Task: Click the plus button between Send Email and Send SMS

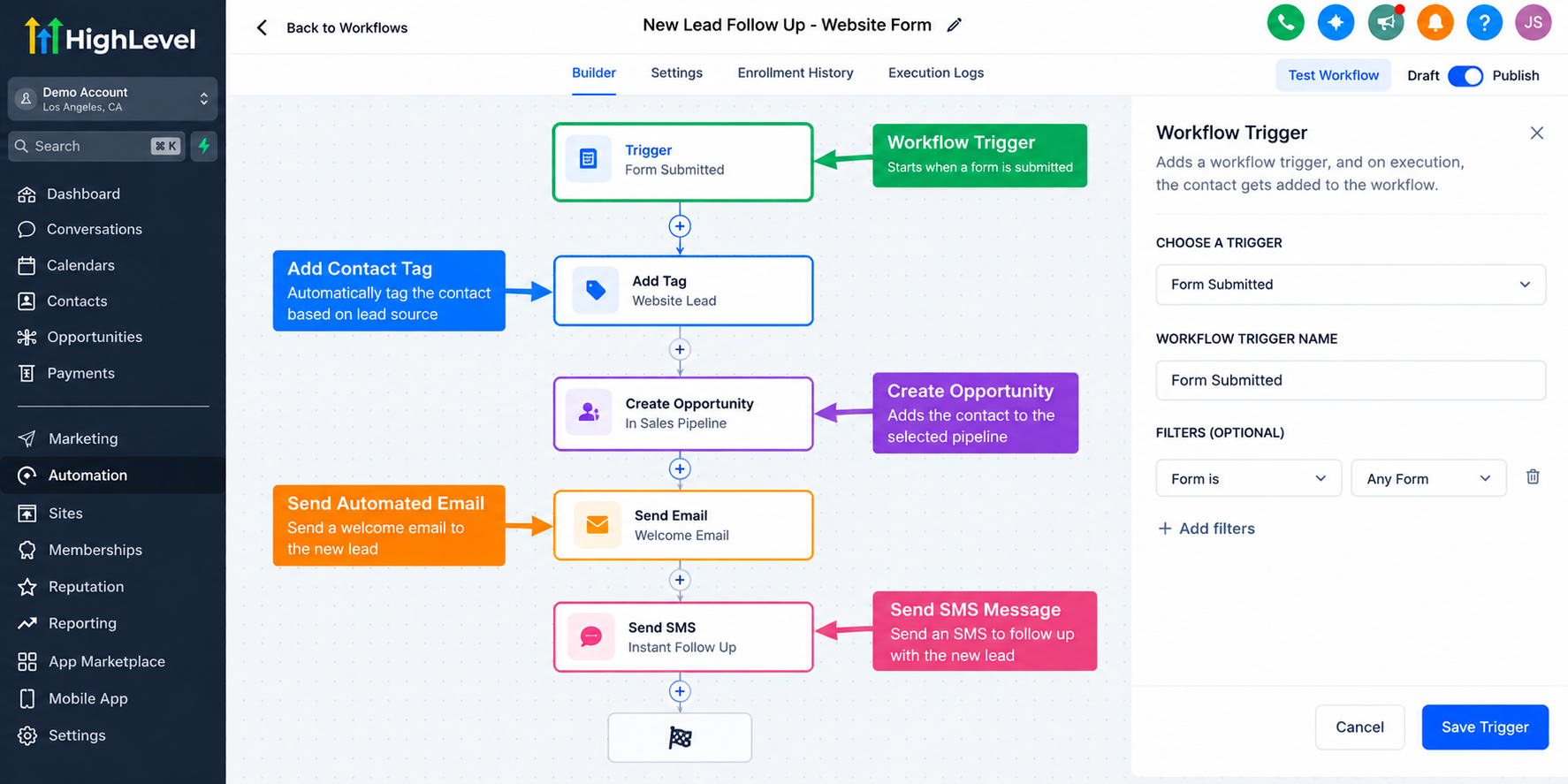Action: pyautogui.click(x=680, y=580)
